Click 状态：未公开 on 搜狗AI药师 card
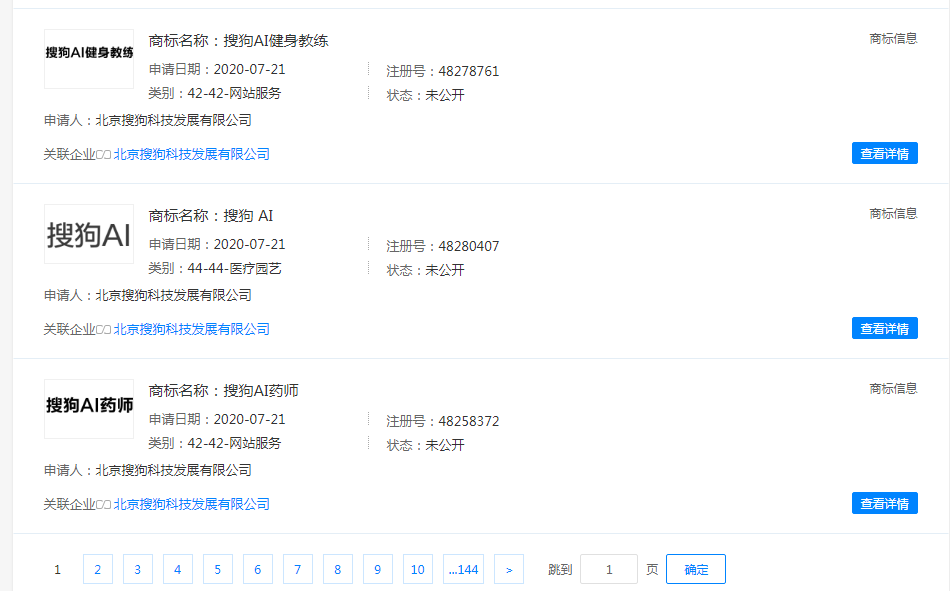 pos(425,445)
